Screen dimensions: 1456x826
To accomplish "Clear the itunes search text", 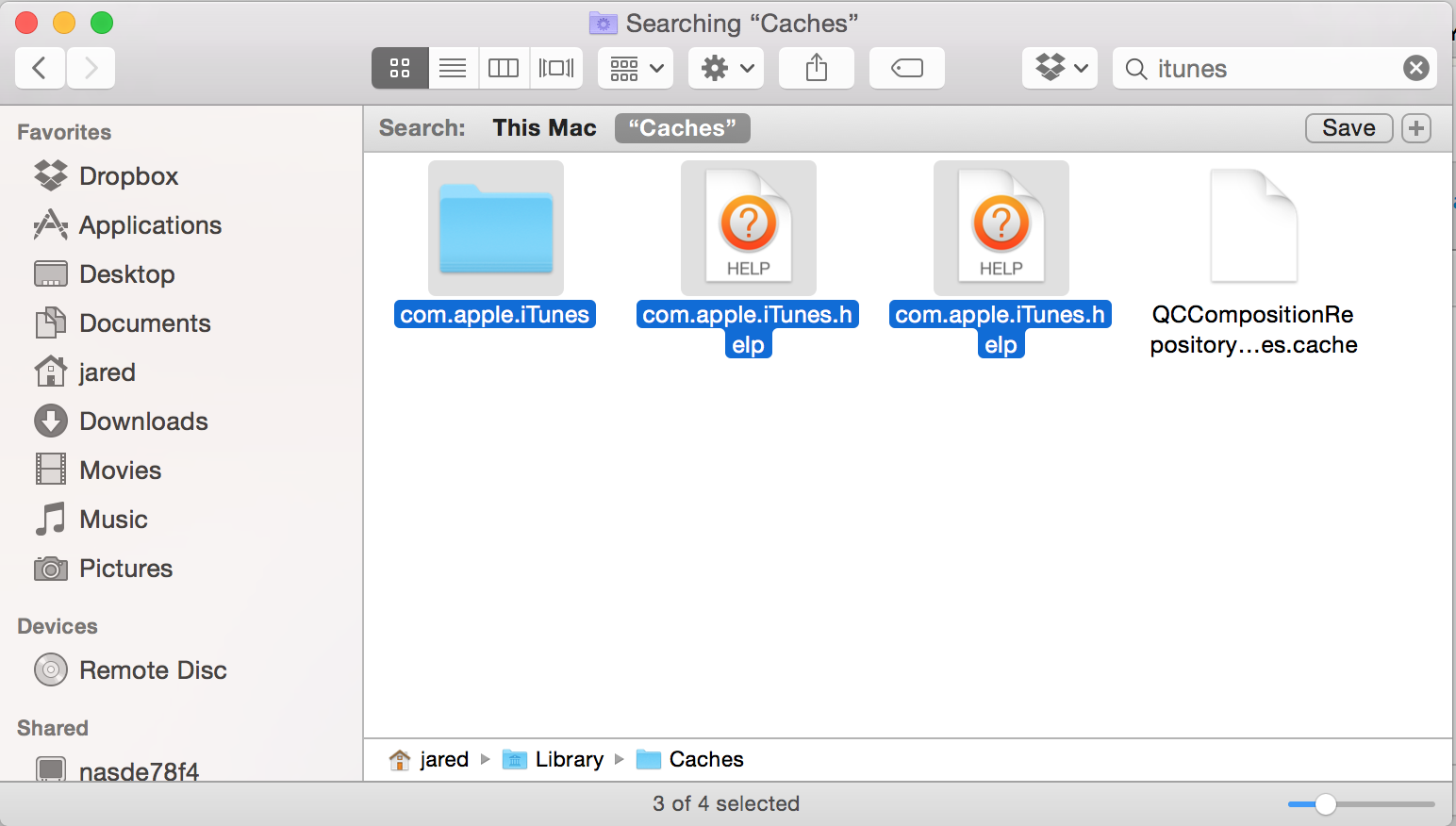I will pos(1416,68).
